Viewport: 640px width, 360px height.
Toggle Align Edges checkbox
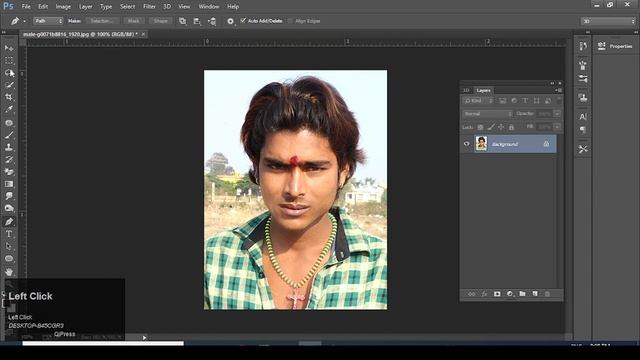[290, 21]
